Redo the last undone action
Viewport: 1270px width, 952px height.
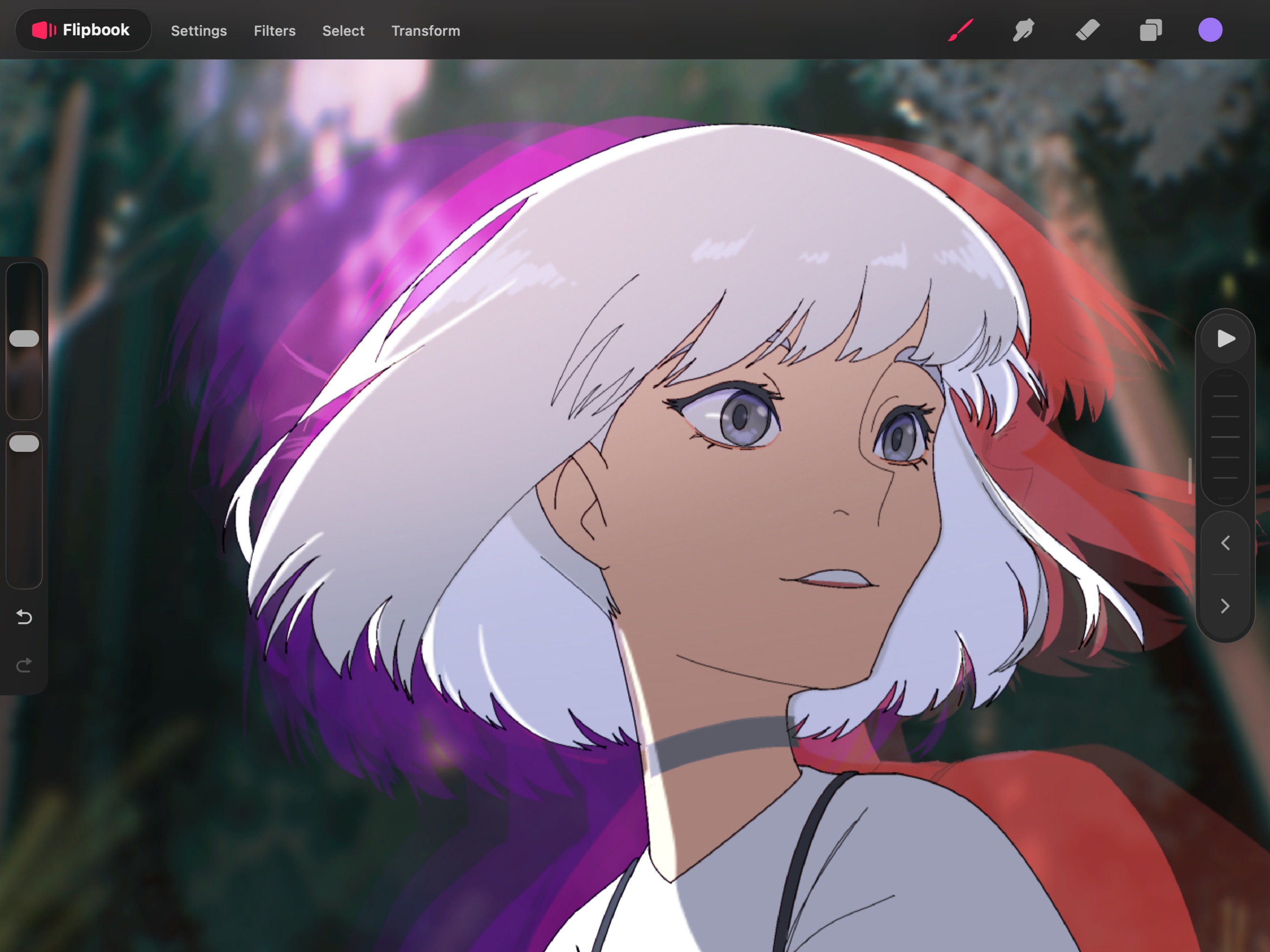24,666
